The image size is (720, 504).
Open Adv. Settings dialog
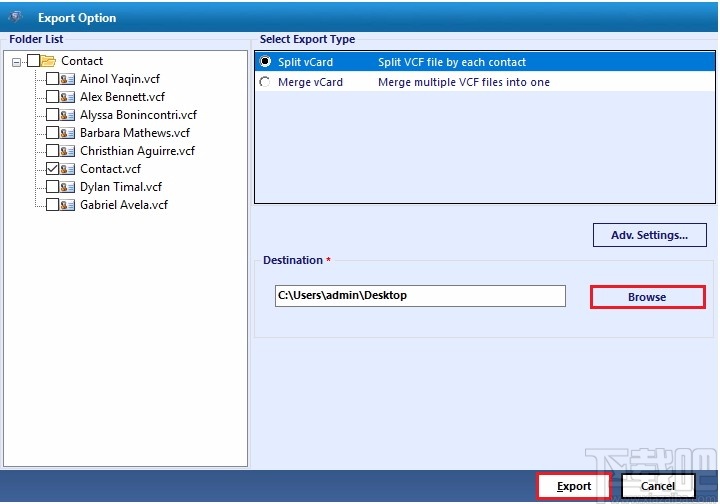(649, 235)
